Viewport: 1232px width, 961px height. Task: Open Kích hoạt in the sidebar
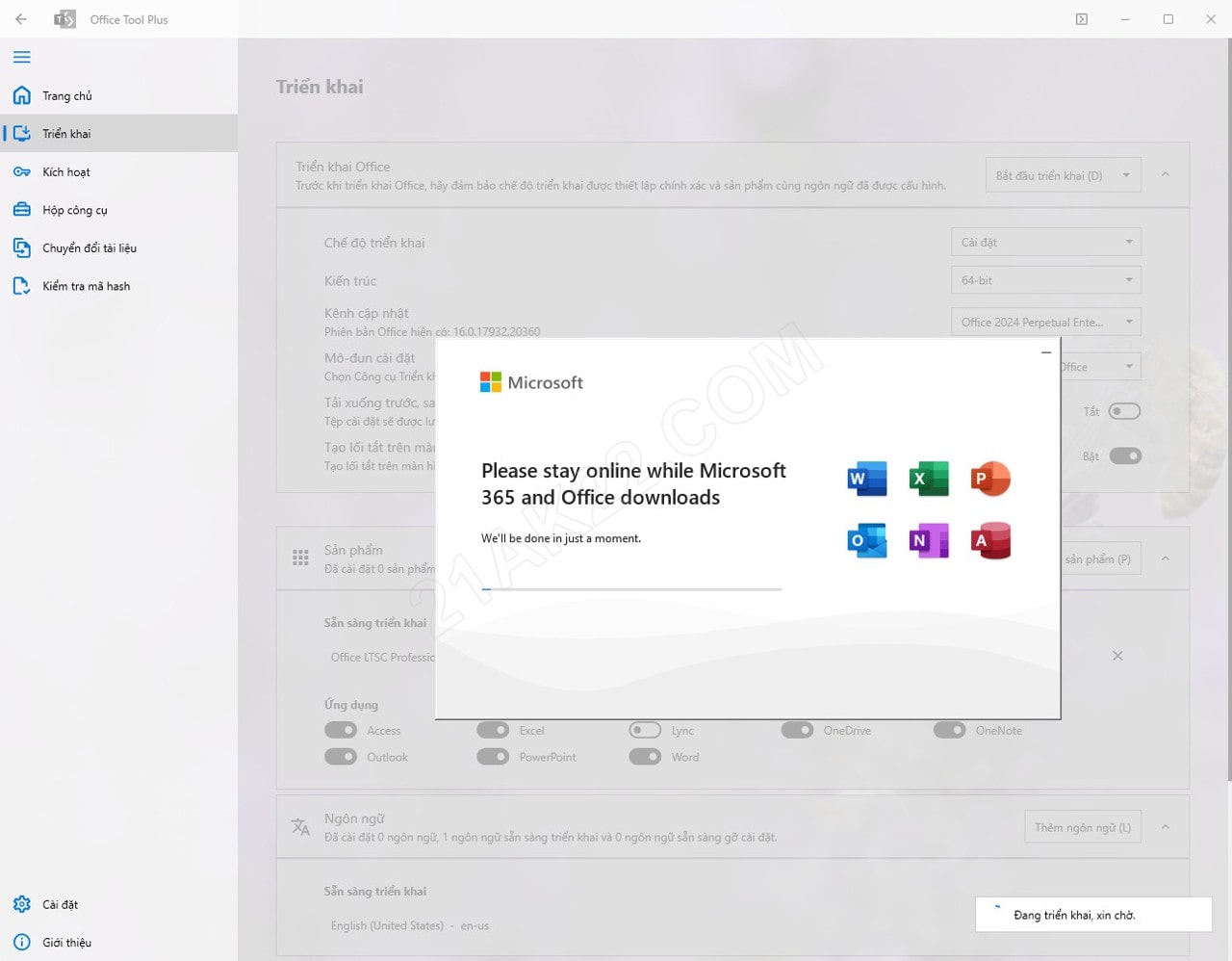pyautogui.click(x=118, y=171)
